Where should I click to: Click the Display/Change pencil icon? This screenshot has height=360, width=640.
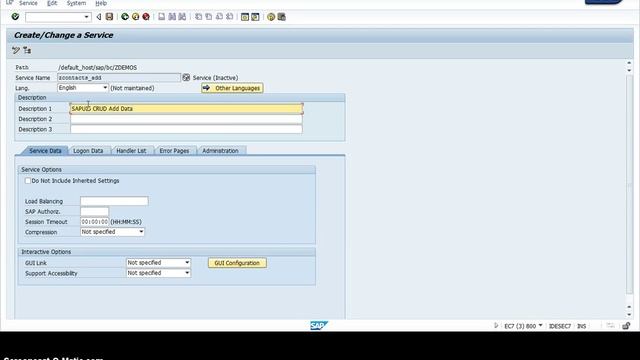click(16, 51)
